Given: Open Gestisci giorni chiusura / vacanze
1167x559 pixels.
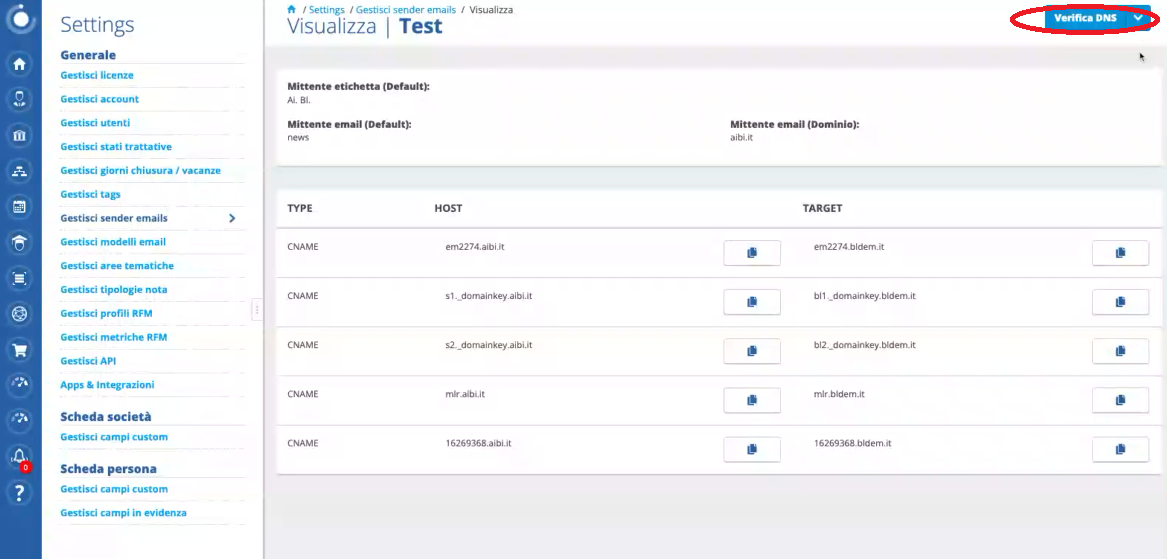Looking at the screenshot, I should point(141,170).
